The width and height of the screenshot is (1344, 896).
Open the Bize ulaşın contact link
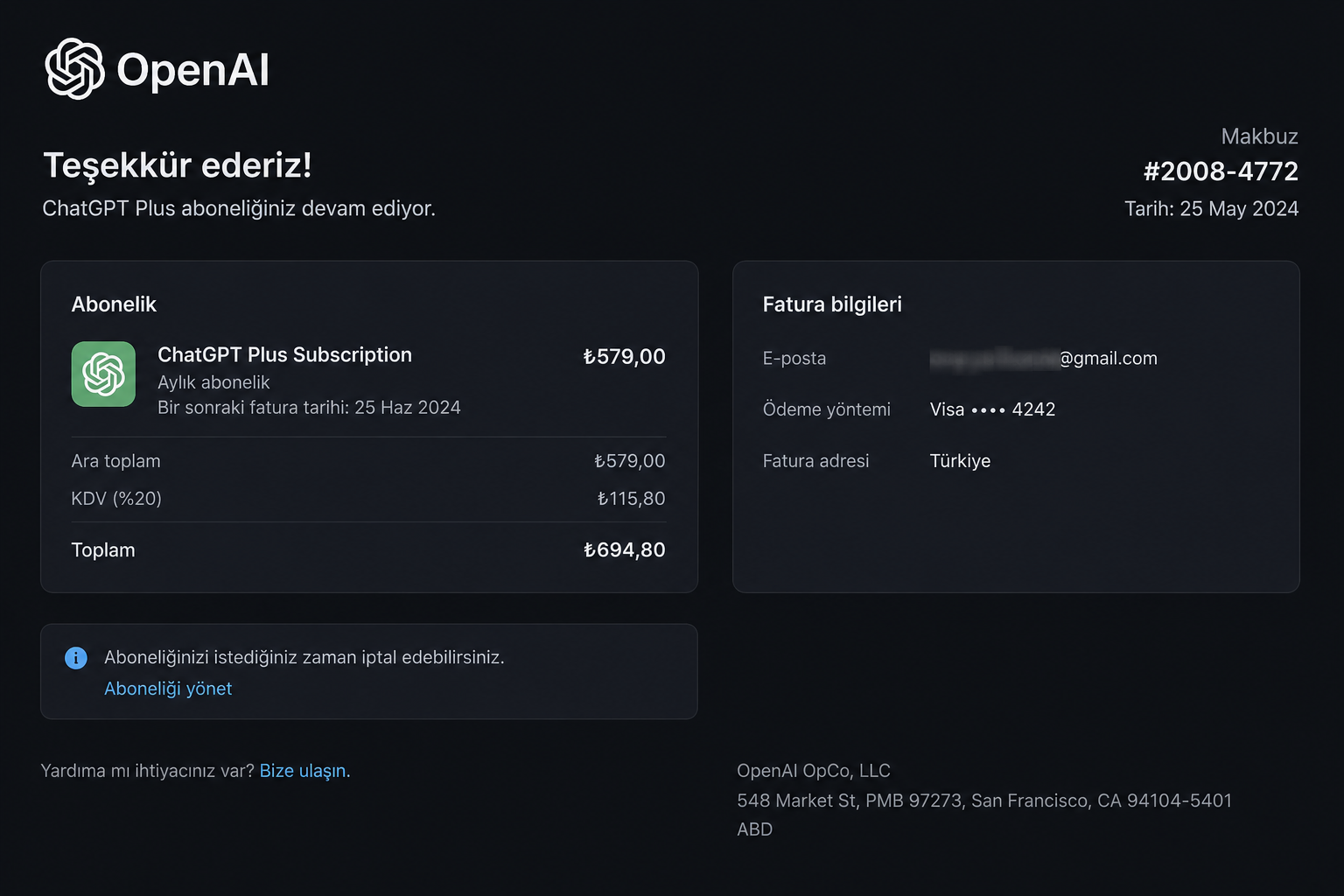tap(304, 771)
